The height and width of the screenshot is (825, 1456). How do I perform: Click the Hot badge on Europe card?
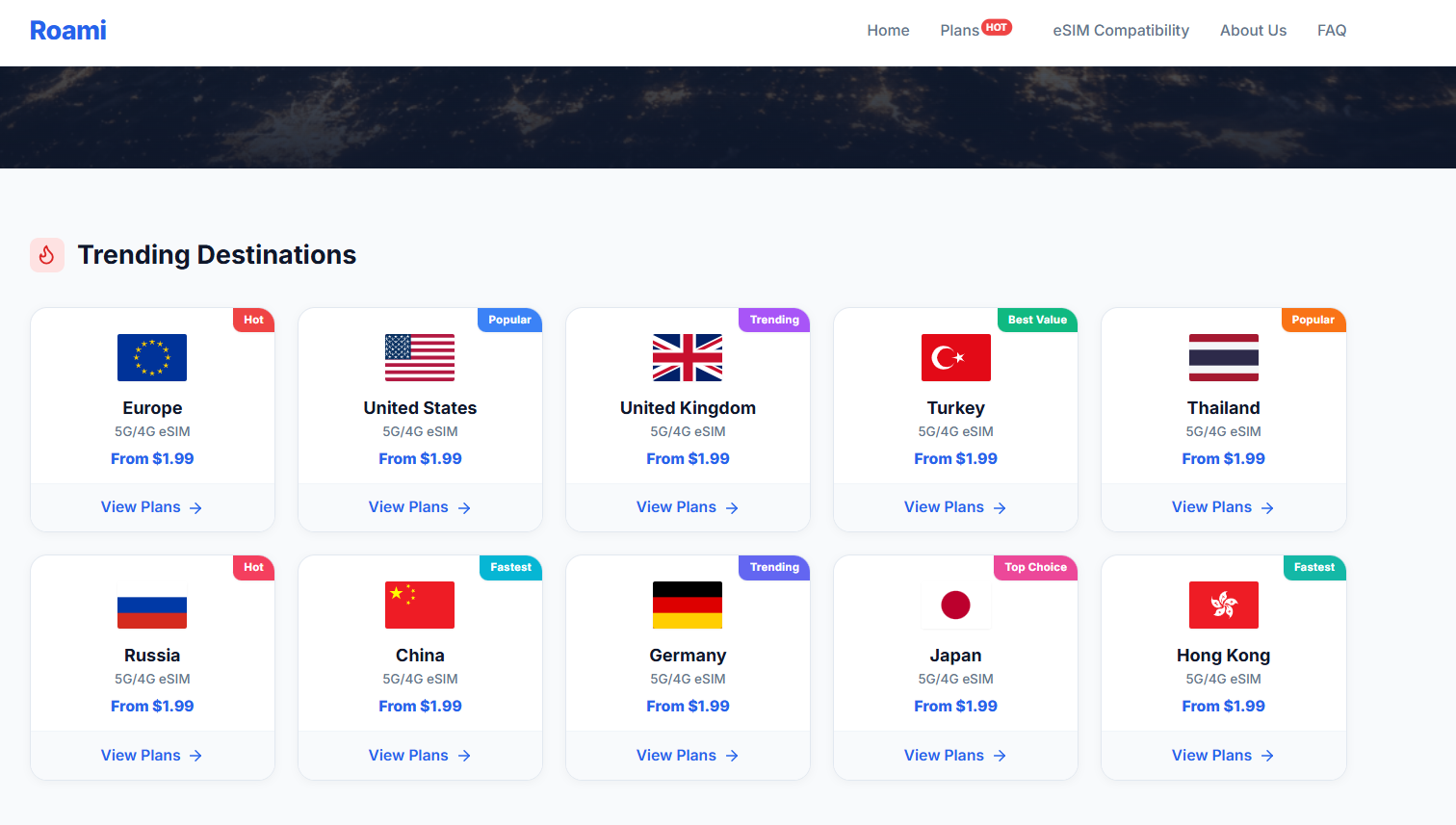tap(253, 320)
